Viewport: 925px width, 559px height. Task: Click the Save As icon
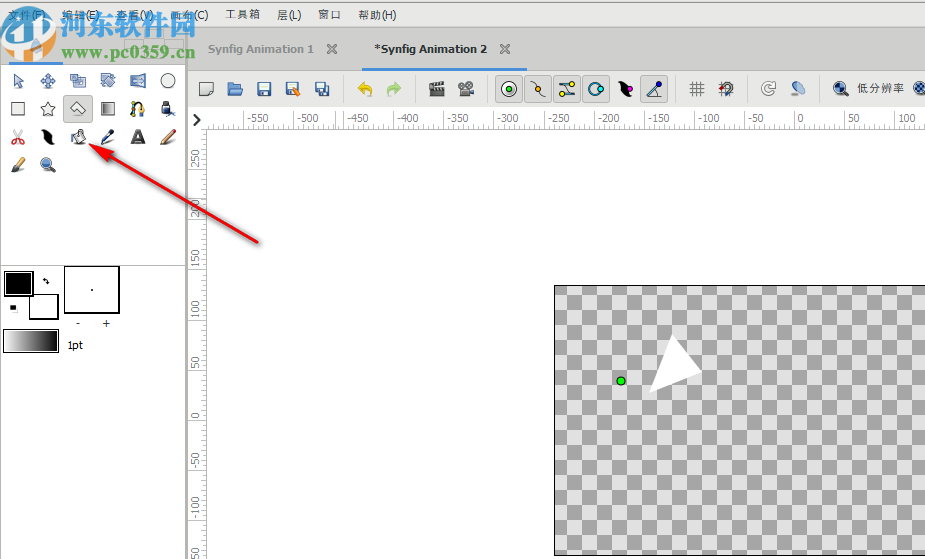pos(293,89)
